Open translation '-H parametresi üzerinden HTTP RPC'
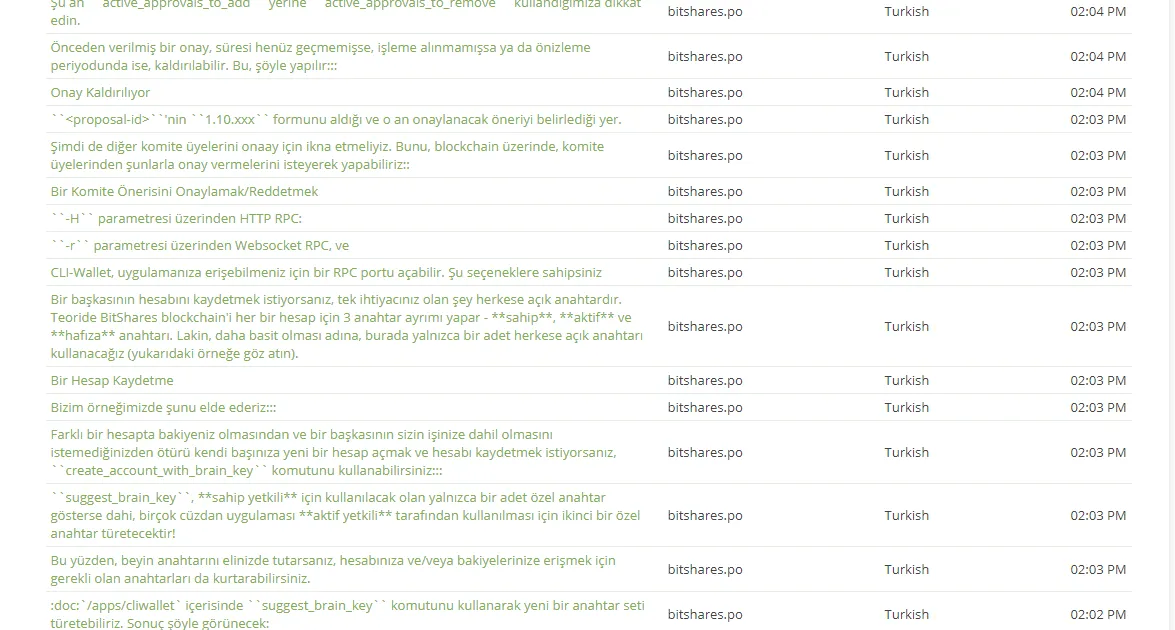 (176, 218)
